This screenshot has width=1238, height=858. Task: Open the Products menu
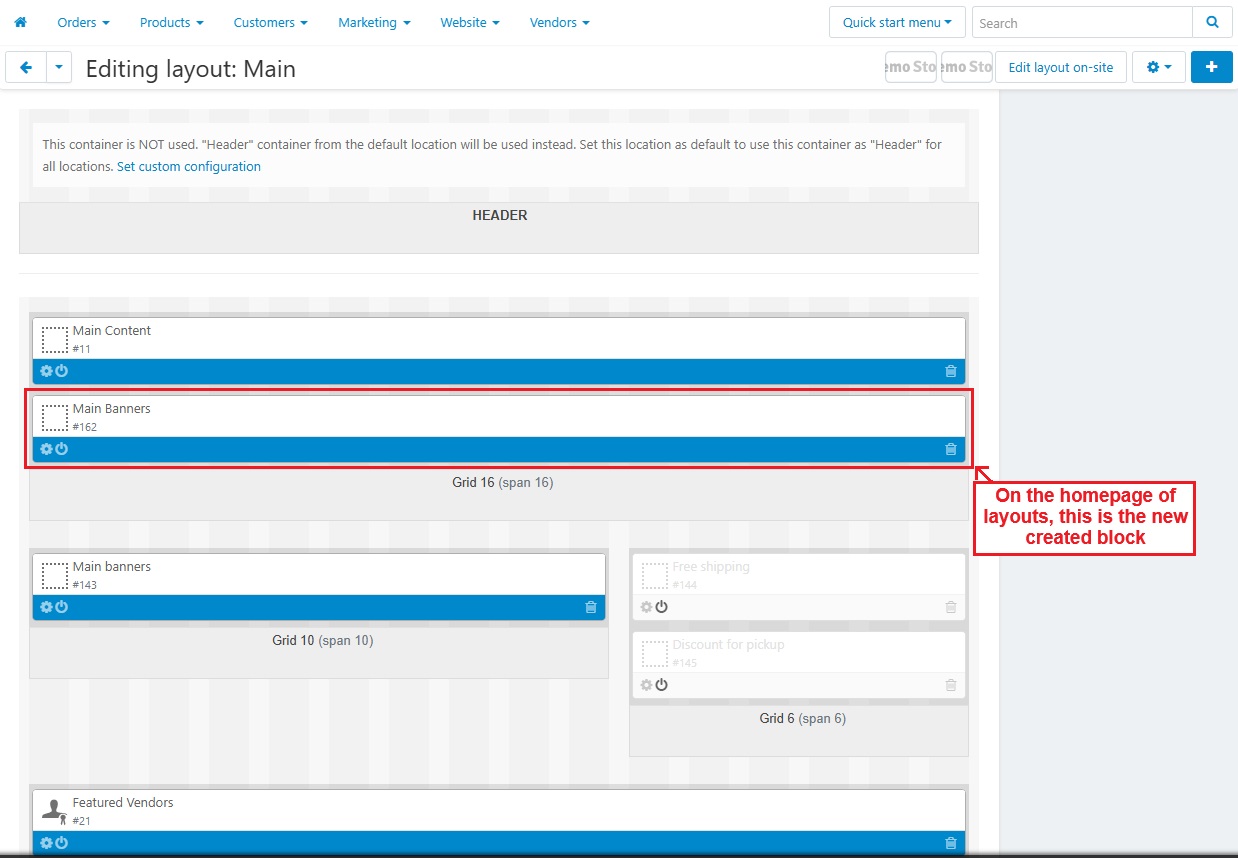tap(171, 22)
